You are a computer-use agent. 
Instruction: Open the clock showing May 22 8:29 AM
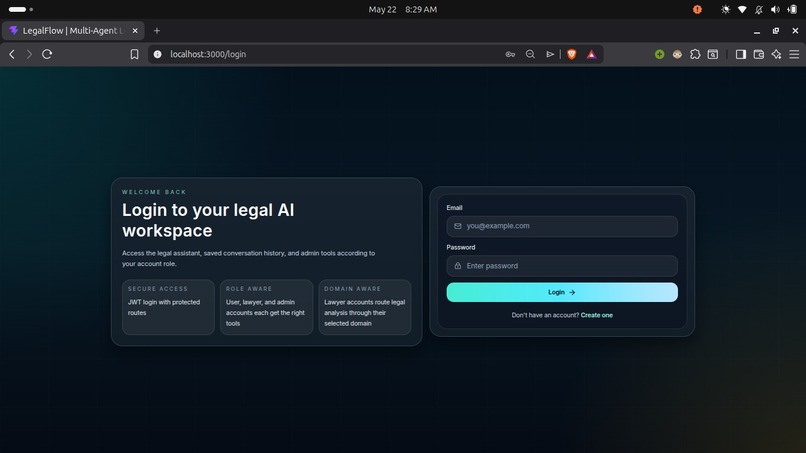click(x=402, y=9)
